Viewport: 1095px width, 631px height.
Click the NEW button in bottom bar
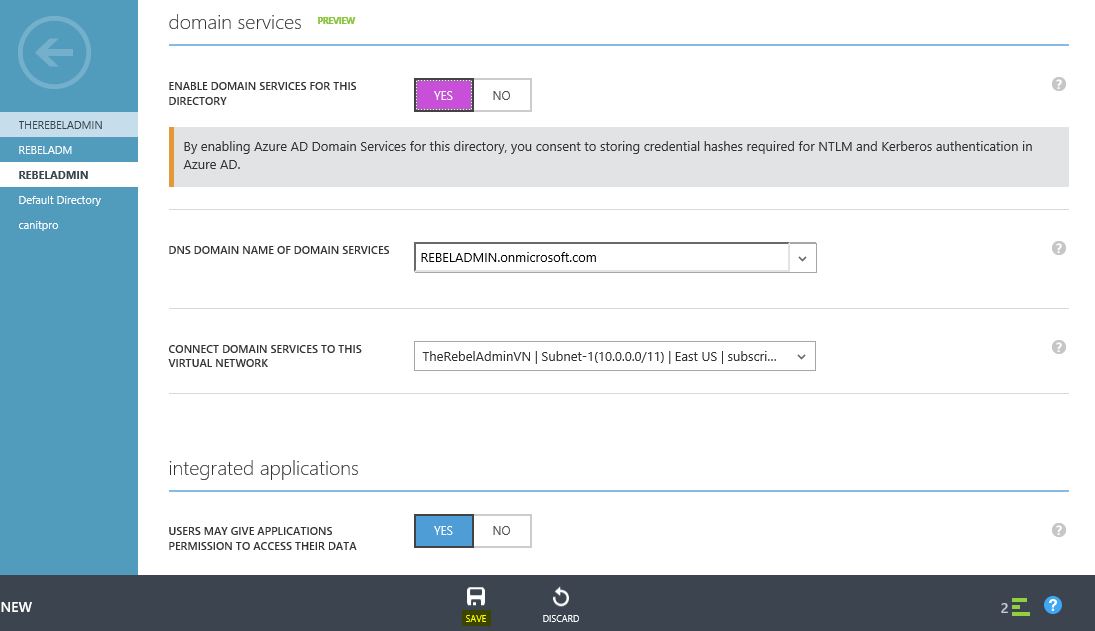[16, 607]
